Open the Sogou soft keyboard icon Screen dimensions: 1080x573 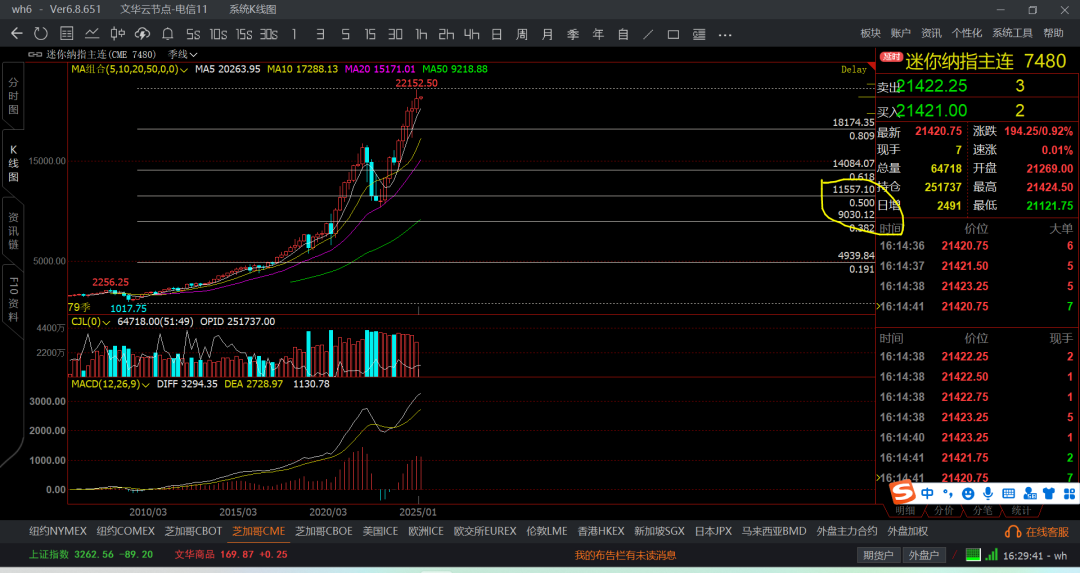[x=1008, y=493]
